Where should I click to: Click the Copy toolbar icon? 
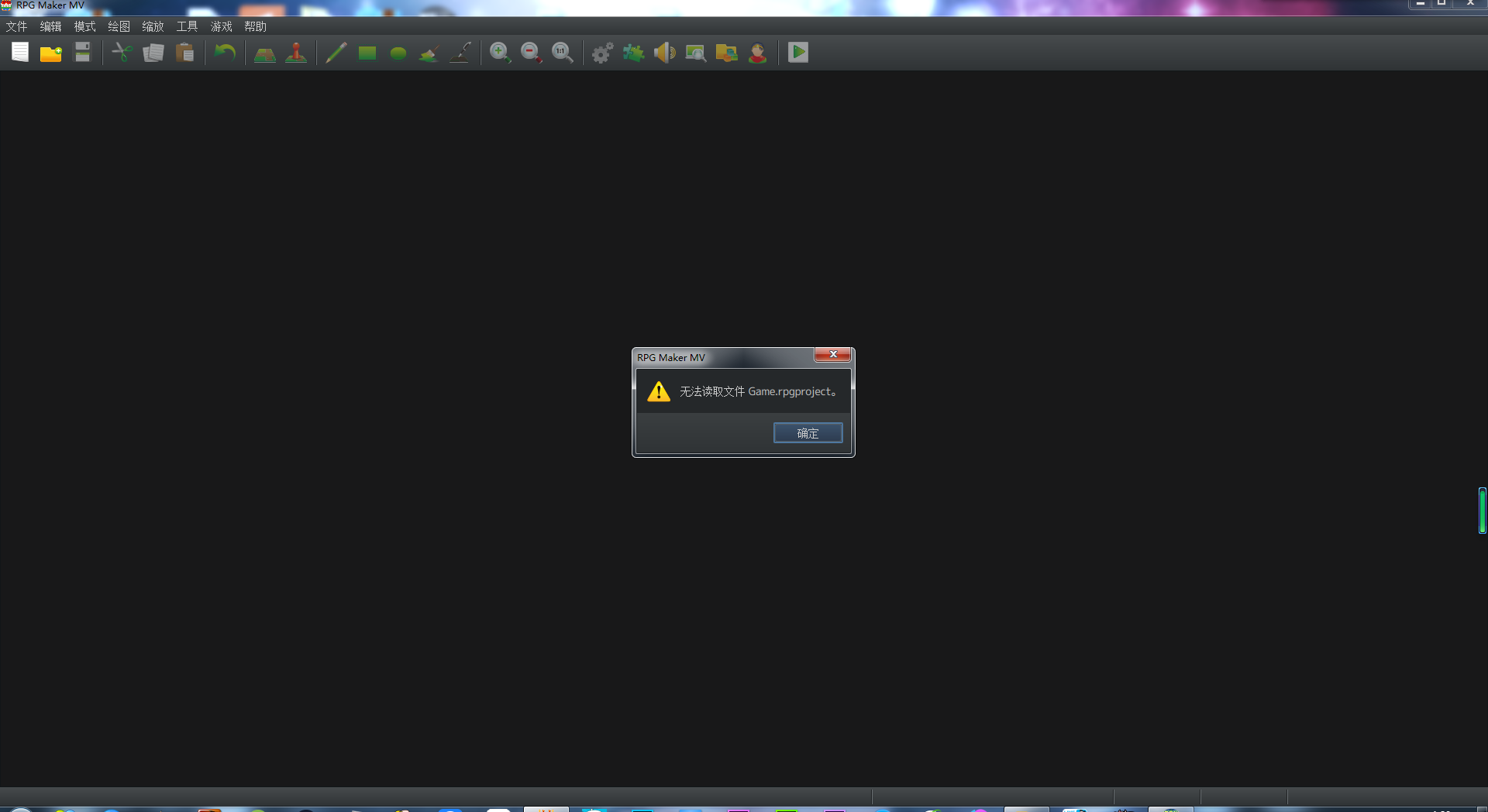point(153,53)
